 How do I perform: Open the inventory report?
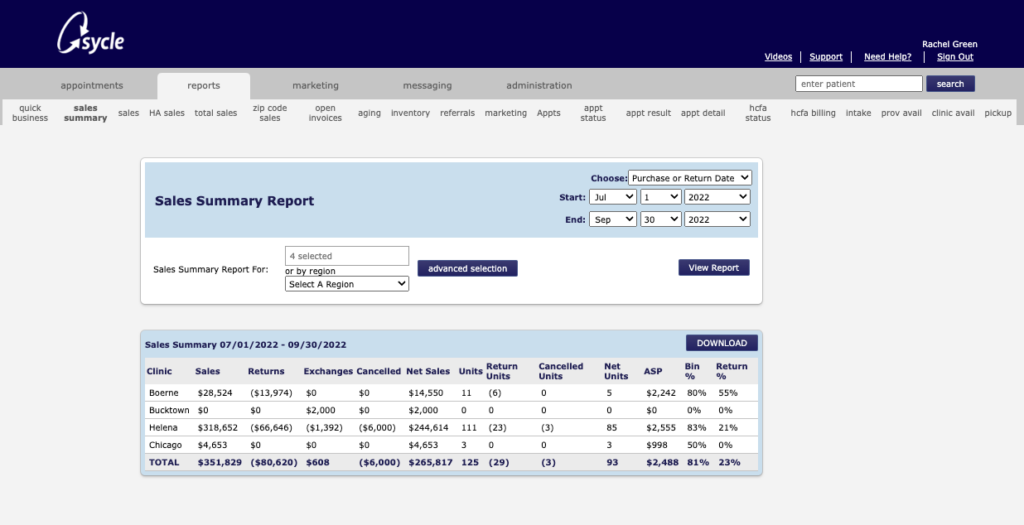click(410, 113)
